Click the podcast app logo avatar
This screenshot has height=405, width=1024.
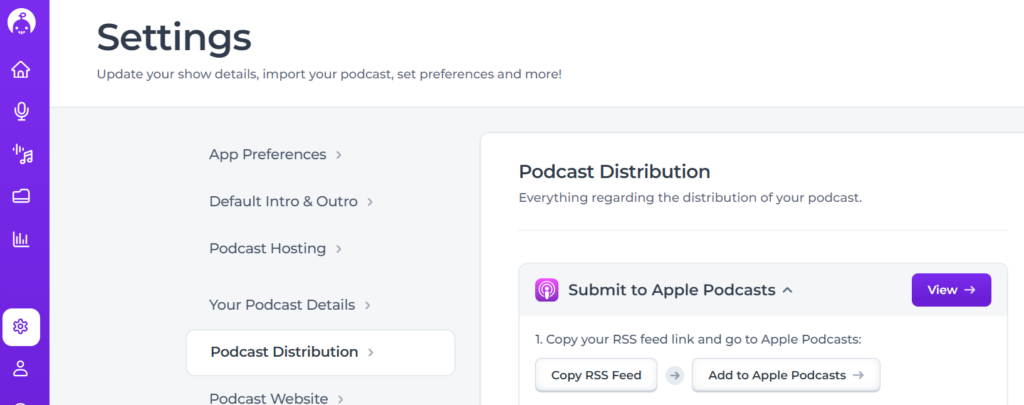(x=21, y=21)
